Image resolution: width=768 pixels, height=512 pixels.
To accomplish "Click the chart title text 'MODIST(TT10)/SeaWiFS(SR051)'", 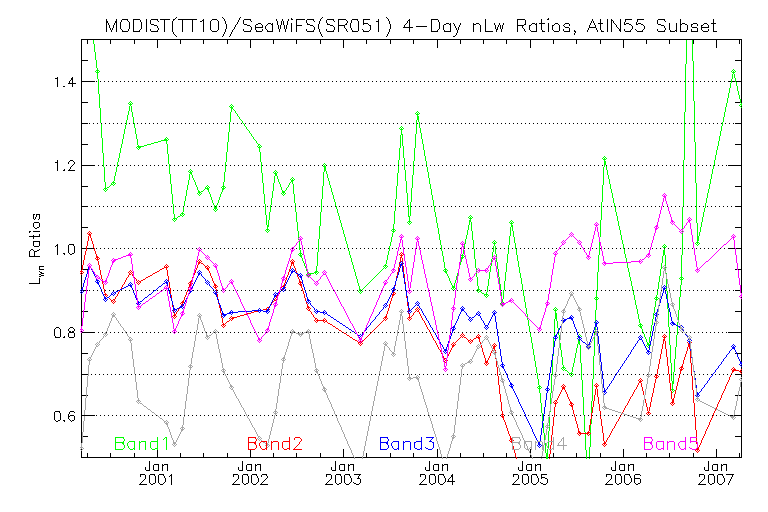I will tap(248, 26).
